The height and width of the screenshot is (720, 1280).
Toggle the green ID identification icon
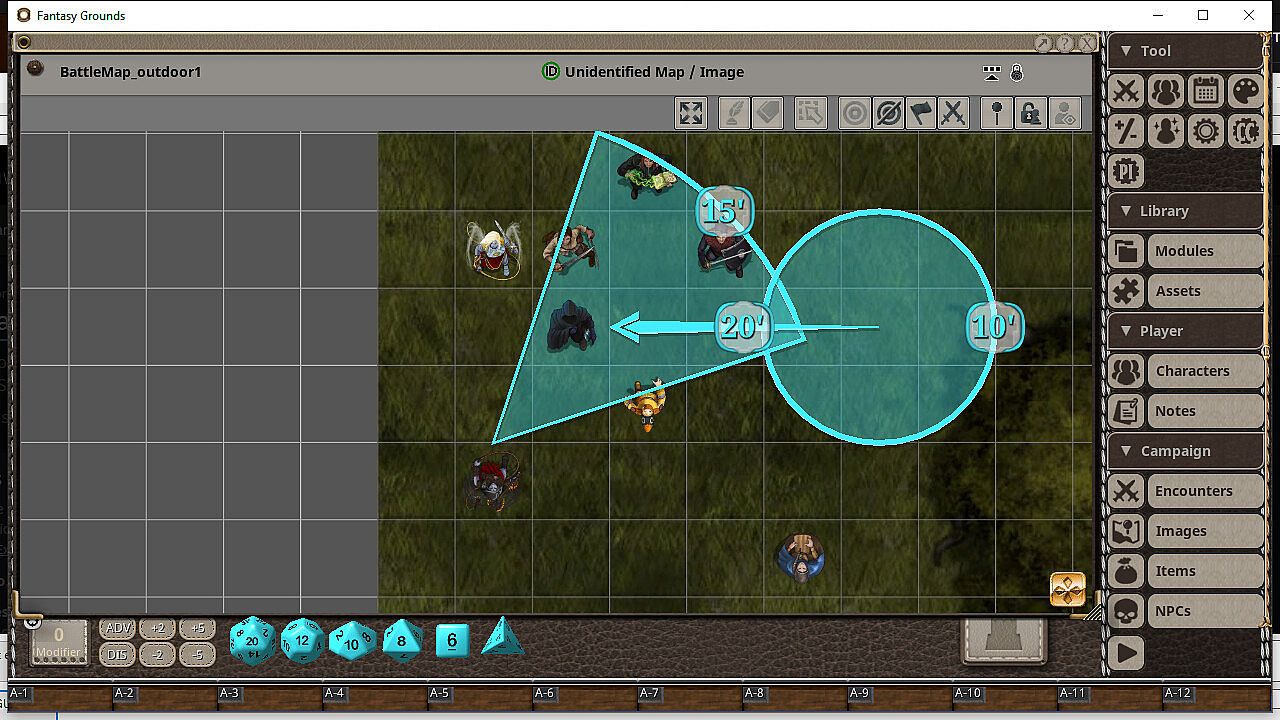click(550, 71)
